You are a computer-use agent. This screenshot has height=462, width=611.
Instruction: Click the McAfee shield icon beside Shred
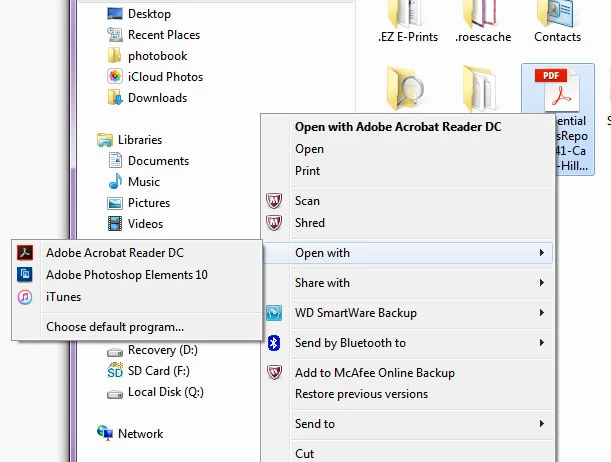[274, 223]
